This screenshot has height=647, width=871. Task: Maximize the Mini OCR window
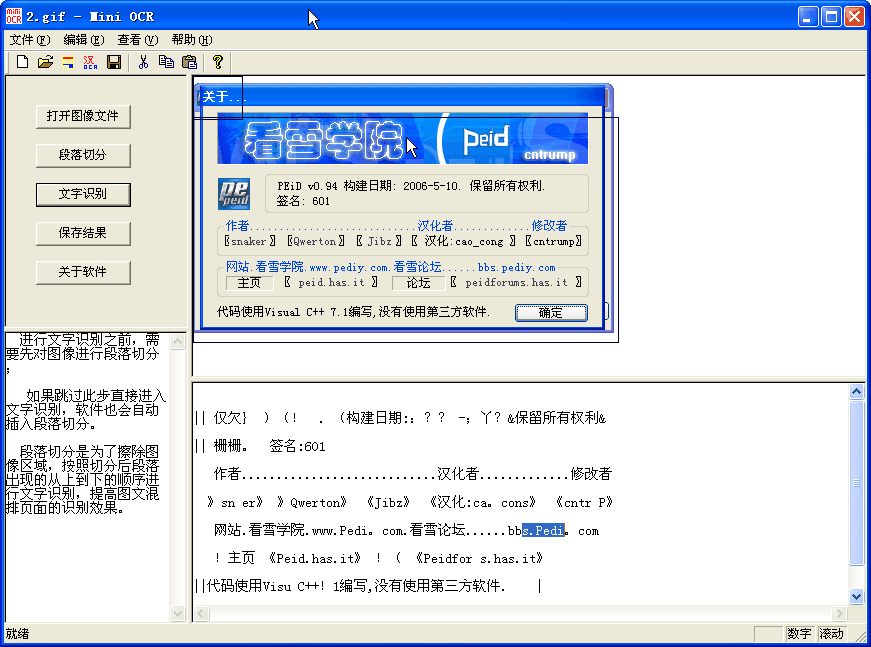[832, 16]
